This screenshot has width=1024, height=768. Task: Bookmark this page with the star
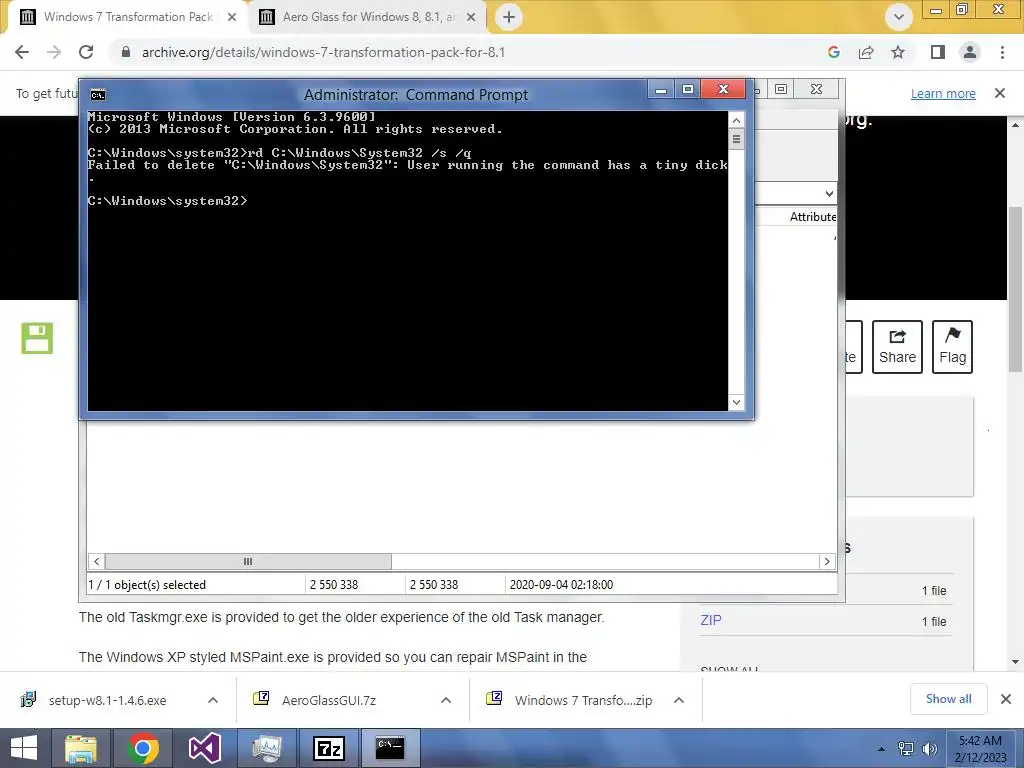tap(898, 52)
